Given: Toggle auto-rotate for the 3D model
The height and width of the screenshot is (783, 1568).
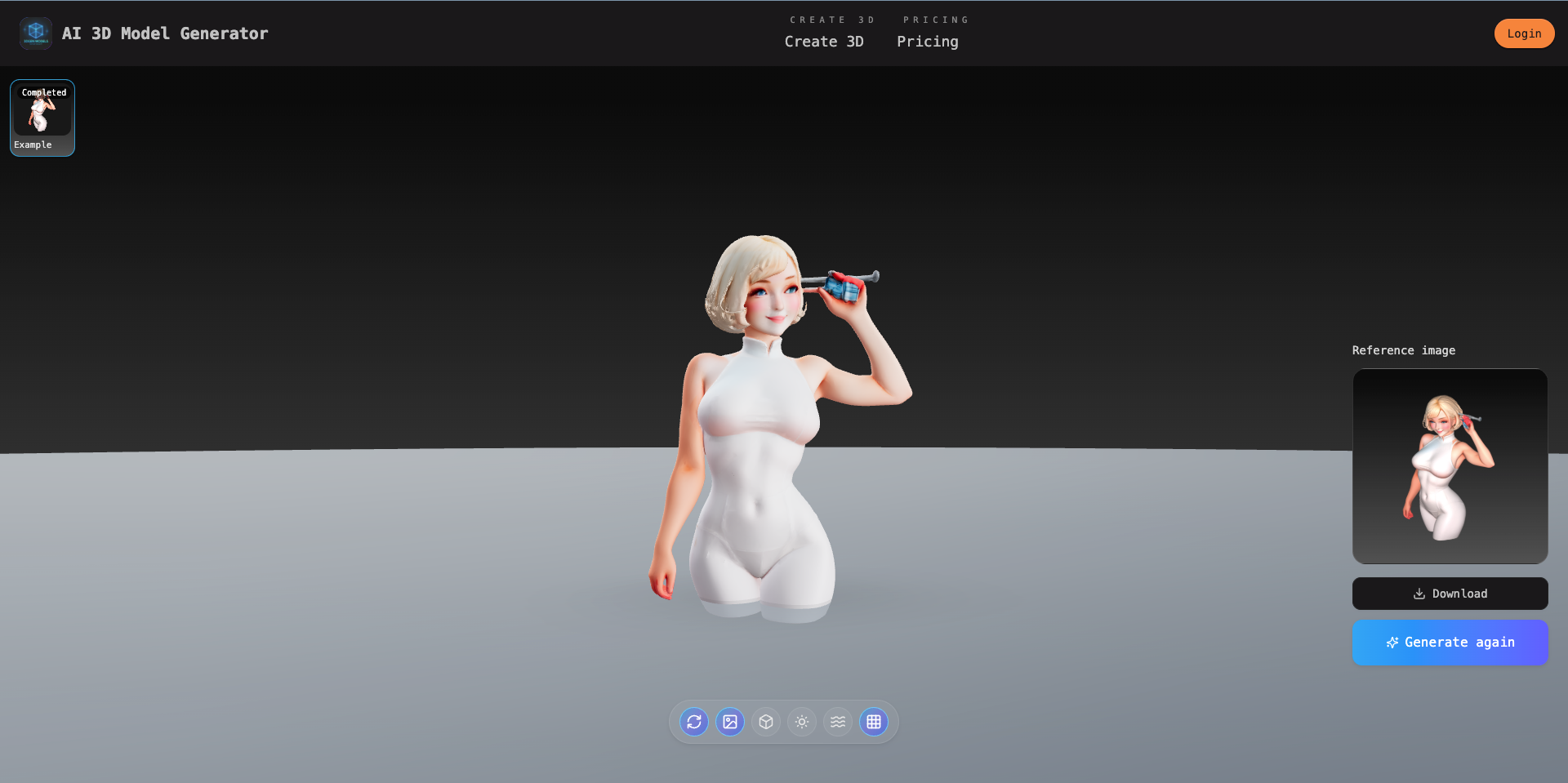Looking at the screenshot, I should (693, 722).
